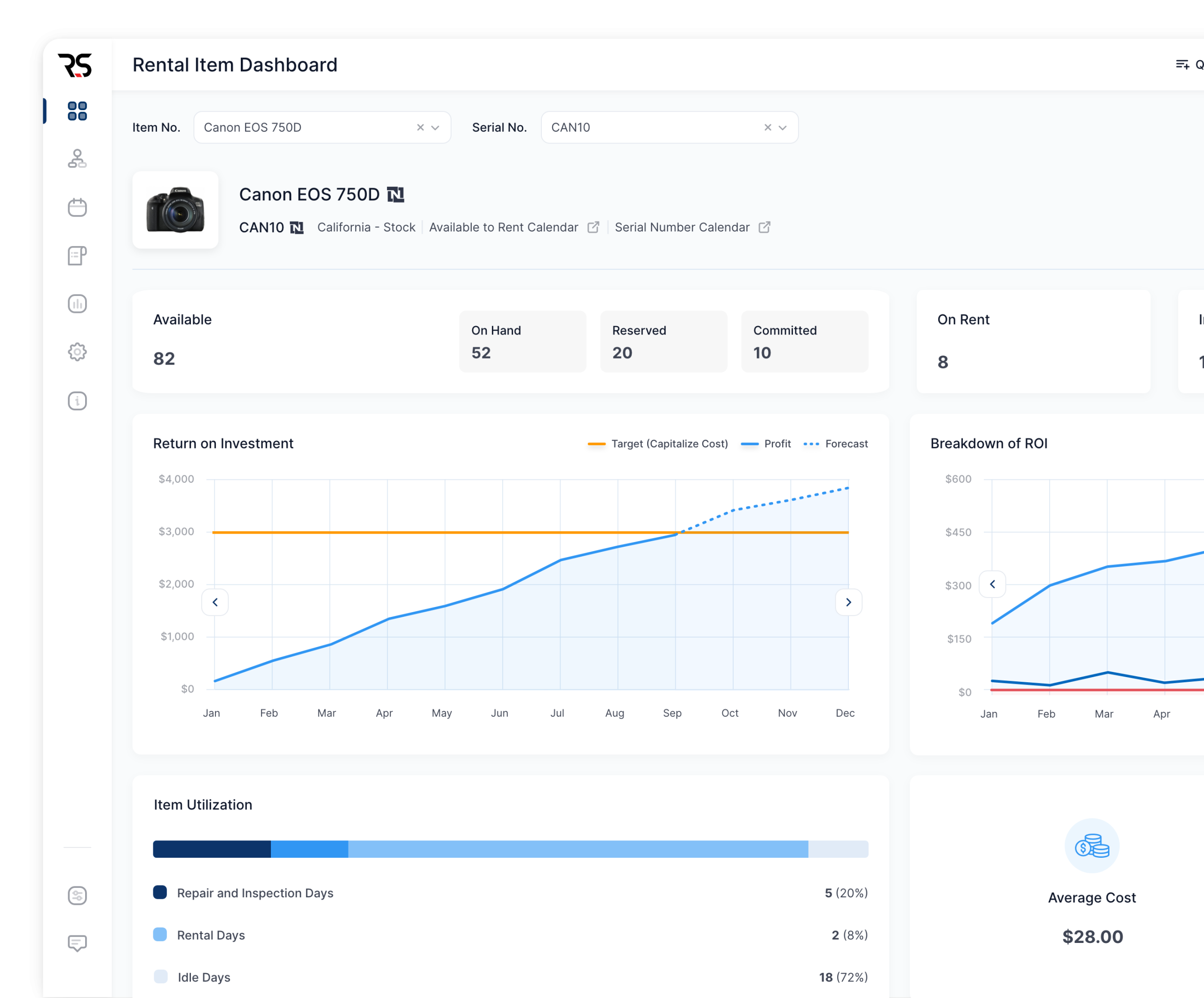This screenshot has width=1204, height=998.
Task: Click the On Hand 52 card
Action: coord(523,342)
